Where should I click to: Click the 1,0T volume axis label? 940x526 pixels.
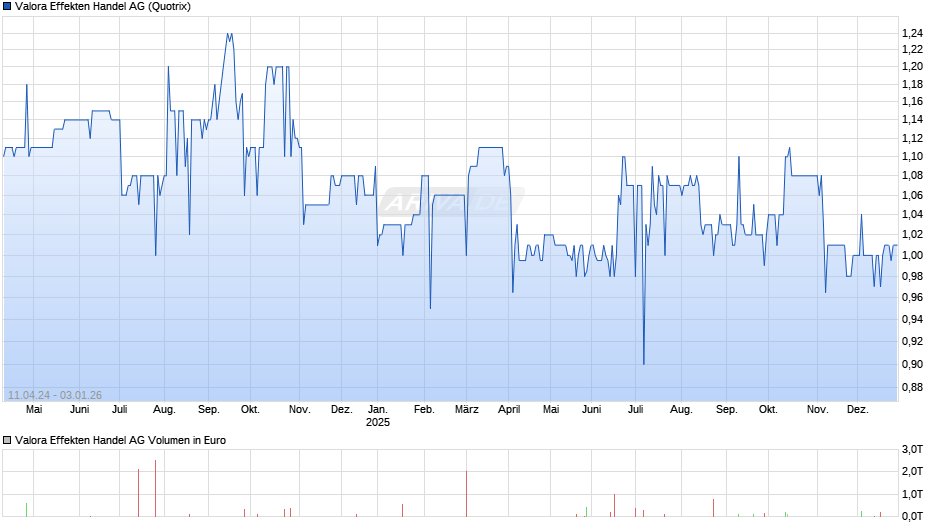pos(912,494)
